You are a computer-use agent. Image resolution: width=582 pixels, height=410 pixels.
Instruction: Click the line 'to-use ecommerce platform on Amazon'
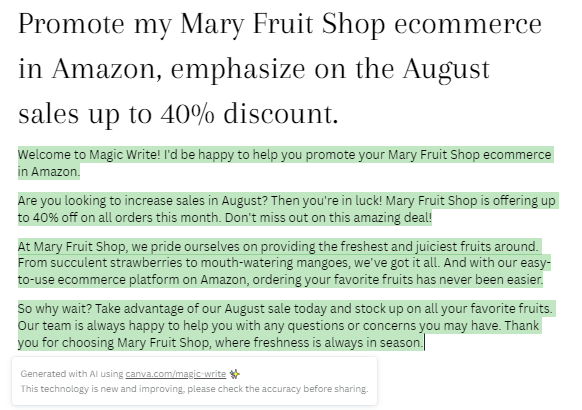280,279
